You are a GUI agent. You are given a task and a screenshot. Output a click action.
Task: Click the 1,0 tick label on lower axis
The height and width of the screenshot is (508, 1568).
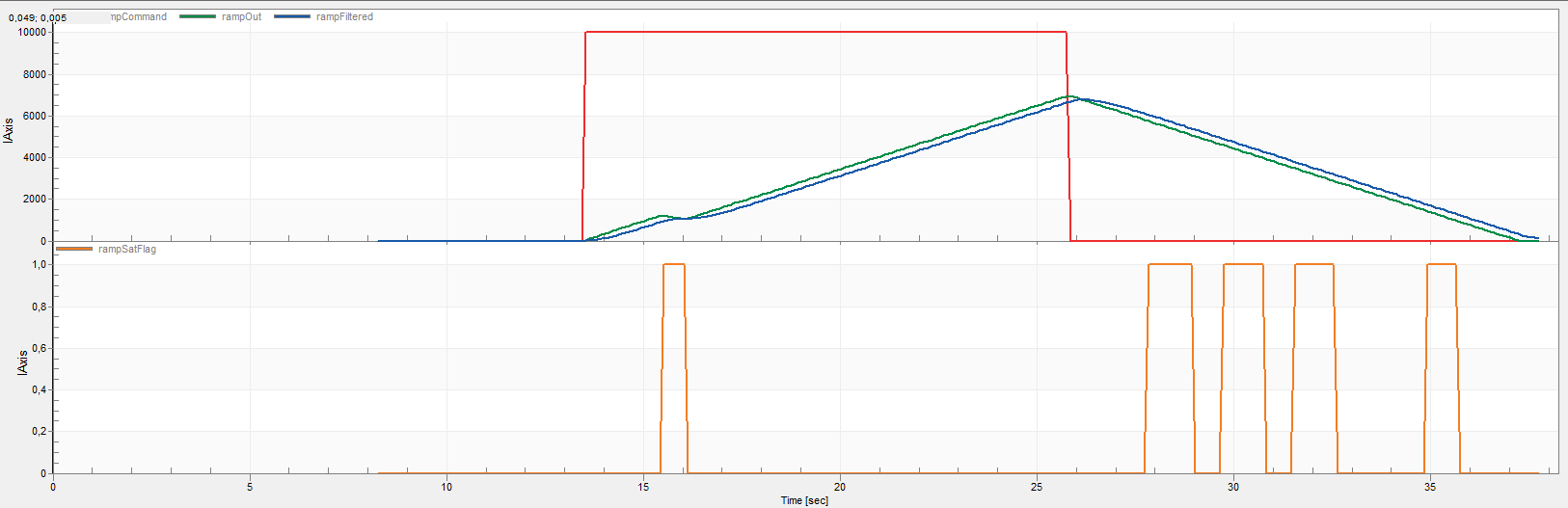click(x=40, y=264)
